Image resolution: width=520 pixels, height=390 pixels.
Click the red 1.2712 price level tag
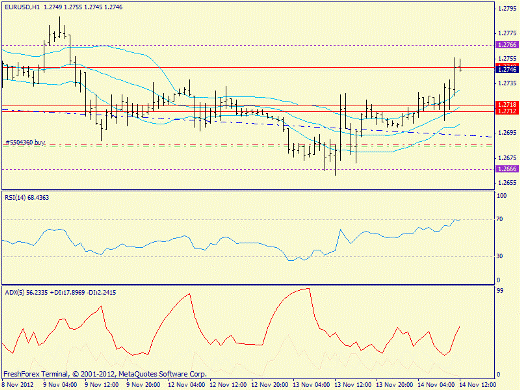[507, 111]
